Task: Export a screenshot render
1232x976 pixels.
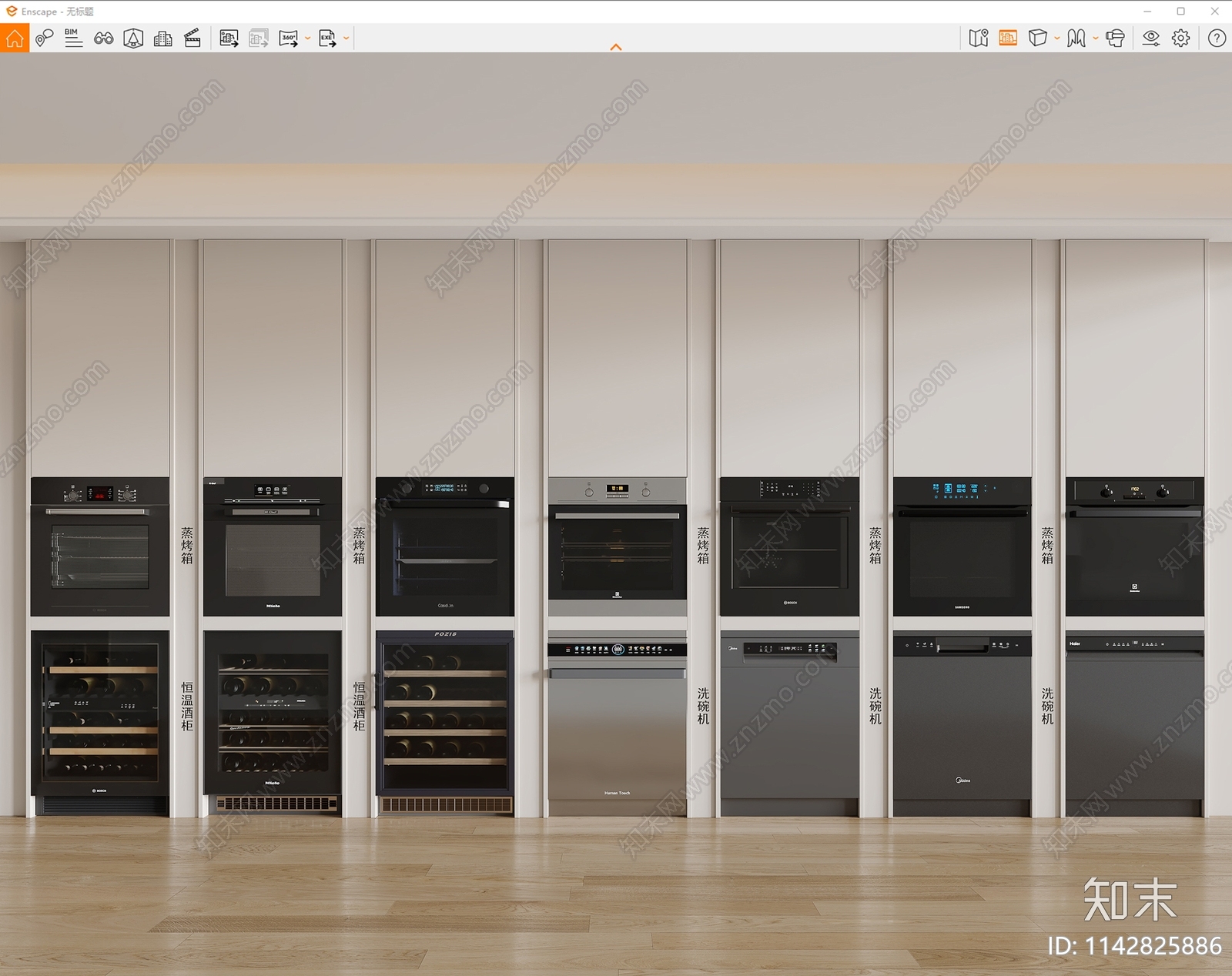Action: pyautogui.click(x=229, y=38)
